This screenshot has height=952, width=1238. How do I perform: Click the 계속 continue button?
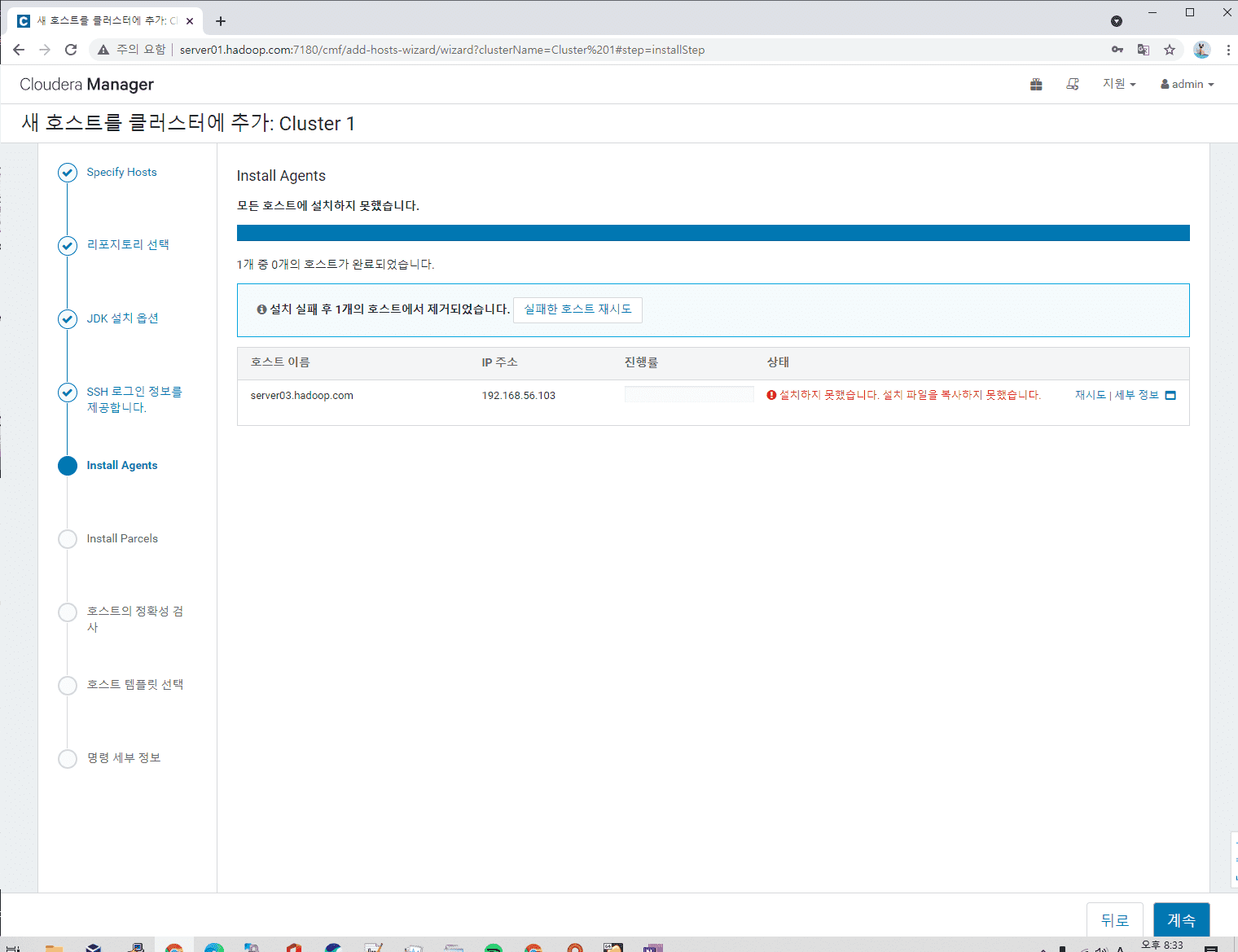click(x=1181, y=920)
